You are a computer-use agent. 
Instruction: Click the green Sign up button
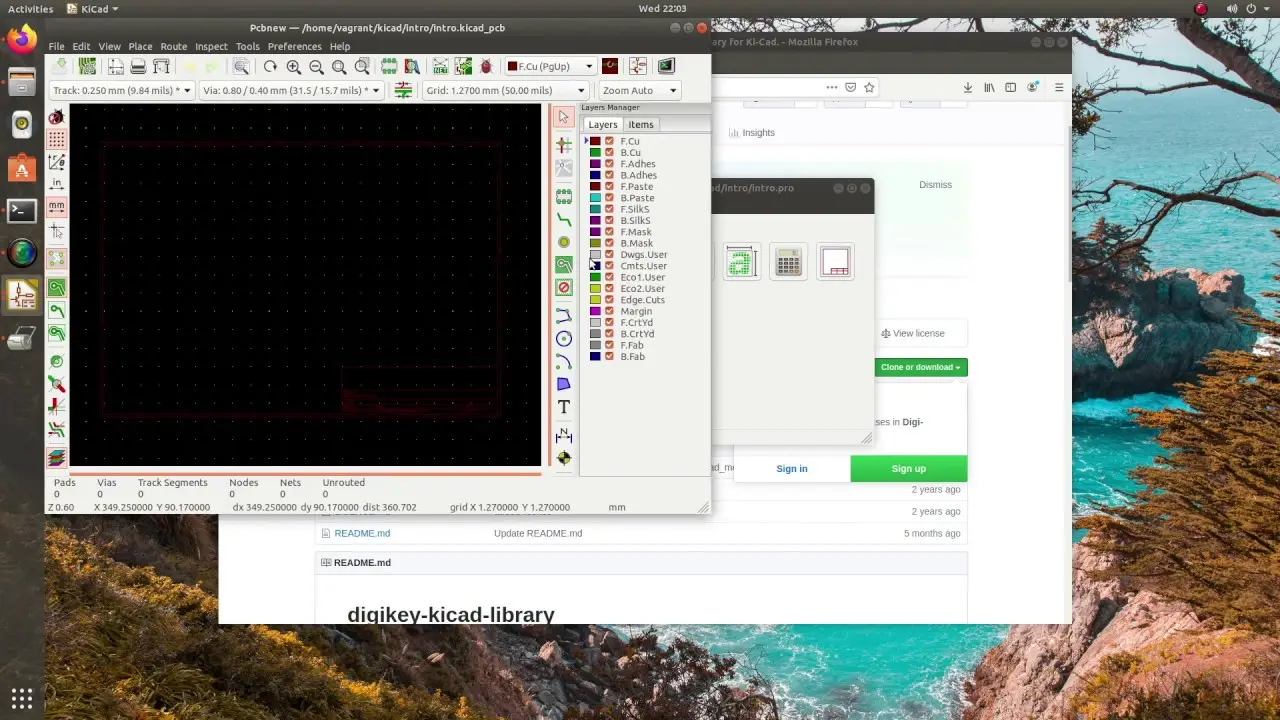pyautogui.click(x=908, y=468)
